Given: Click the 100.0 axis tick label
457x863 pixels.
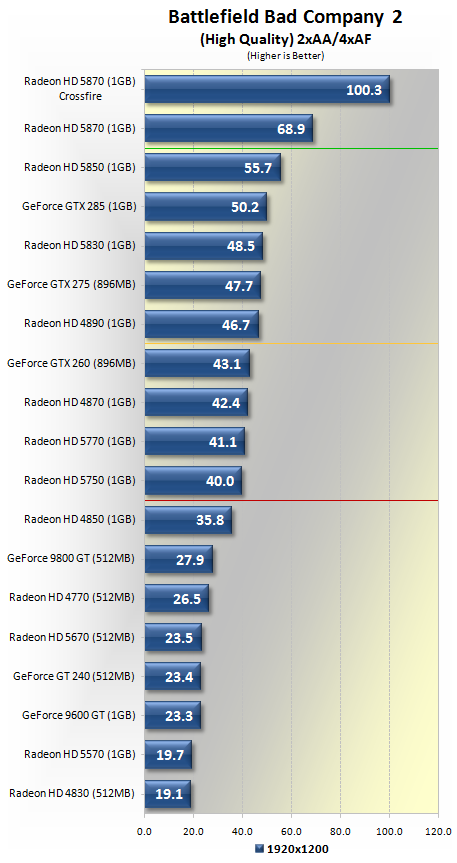Looking at the screenshot, I should tap(389, 831).
